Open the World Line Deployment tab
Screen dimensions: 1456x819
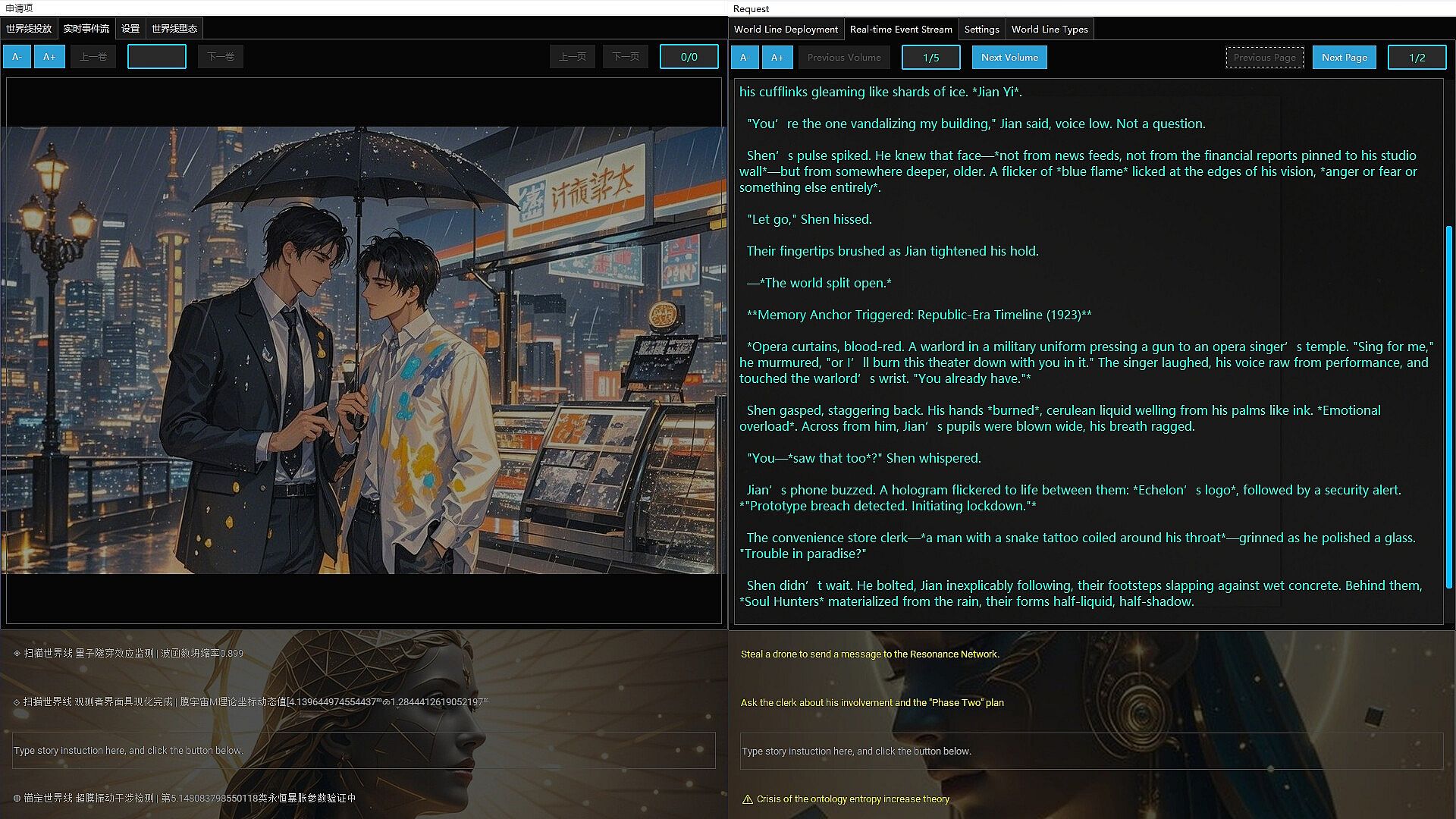tap(786, 30)
